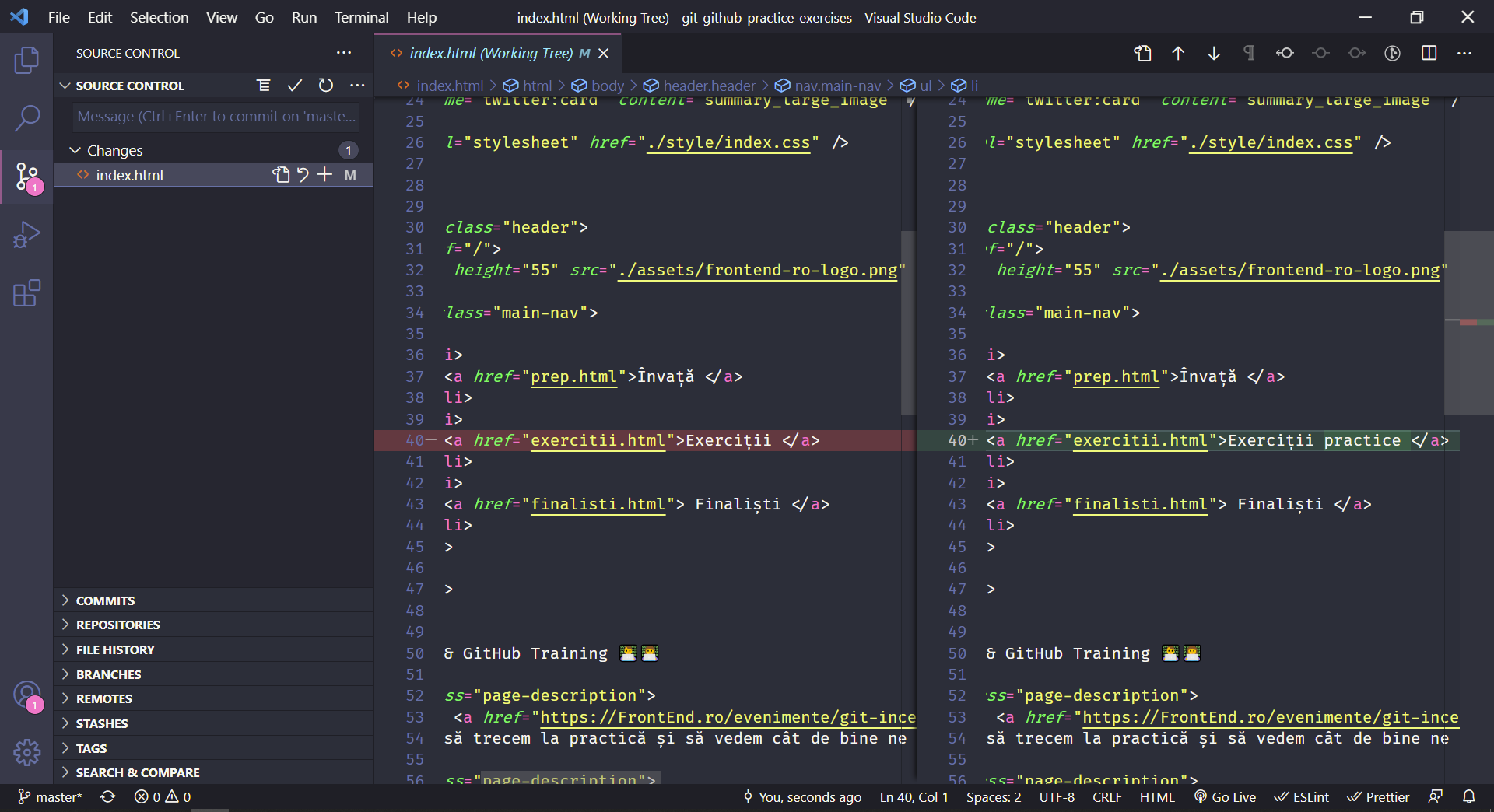1494x812 pixels.
Task: Click master branch in status bar
Action: [51, 797]
